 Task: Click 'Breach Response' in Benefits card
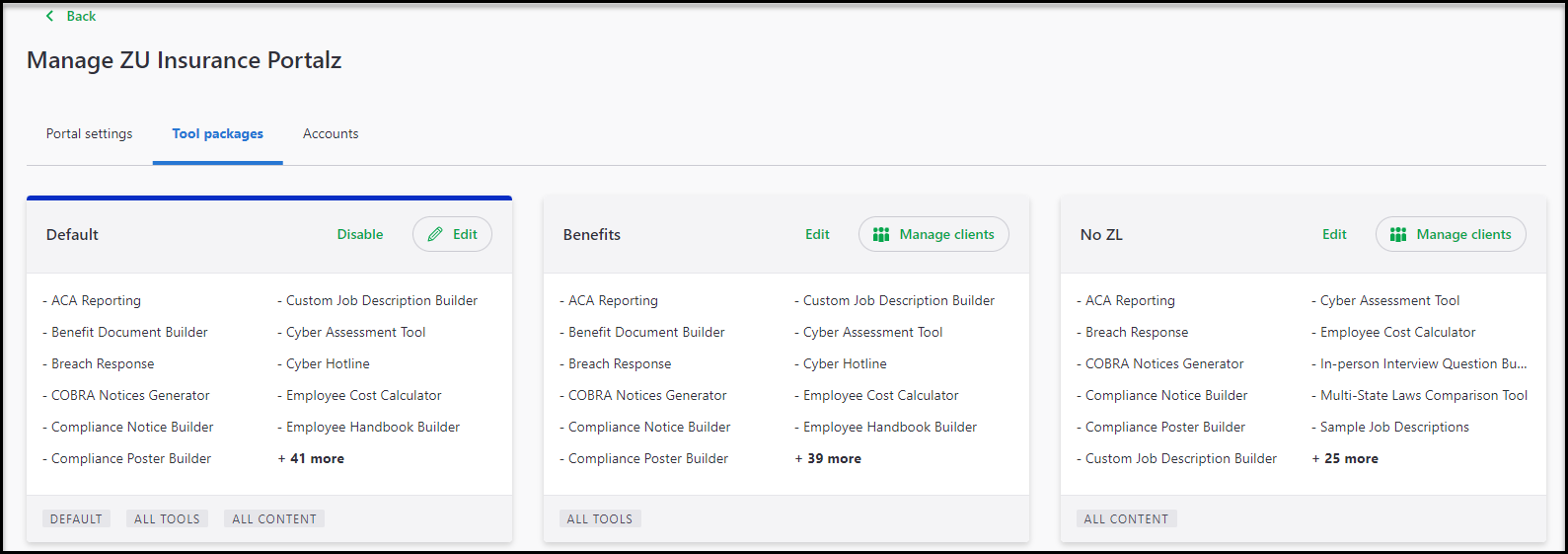click(620, 363)
